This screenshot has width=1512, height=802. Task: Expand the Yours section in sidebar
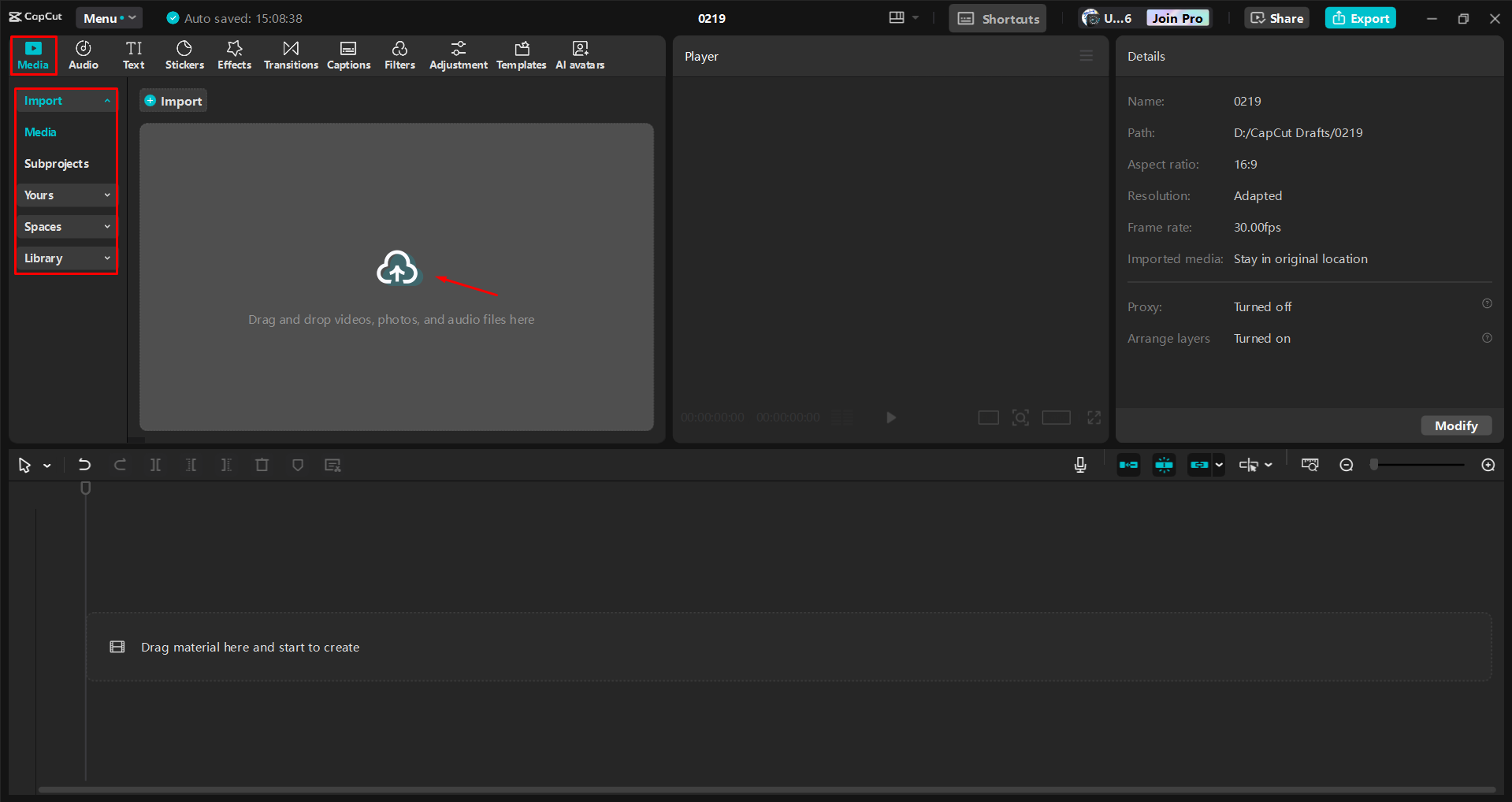[65, 195]
